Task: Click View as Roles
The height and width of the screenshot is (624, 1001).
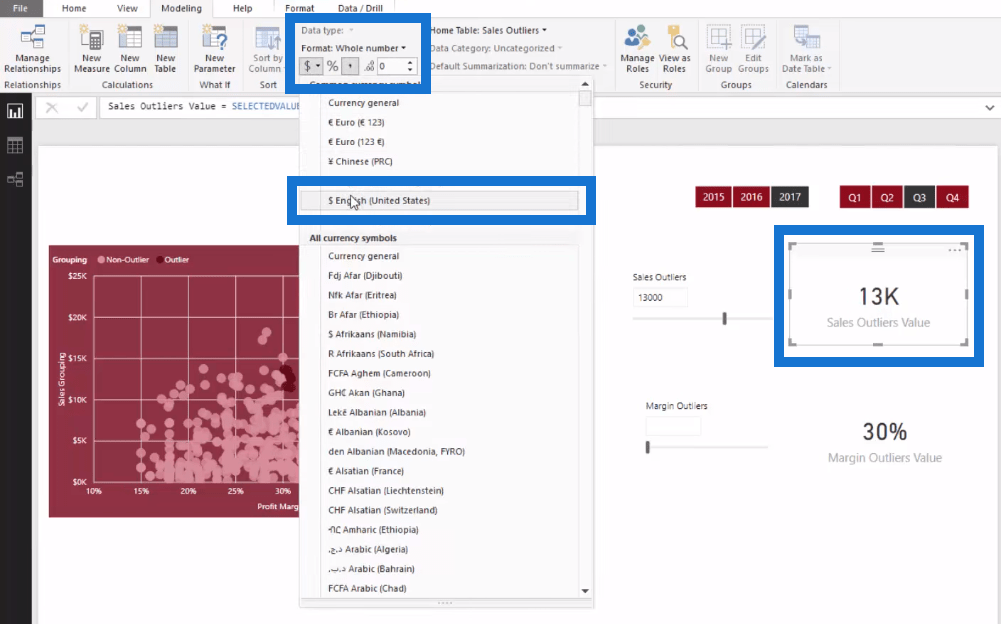Action: (674, 49)
